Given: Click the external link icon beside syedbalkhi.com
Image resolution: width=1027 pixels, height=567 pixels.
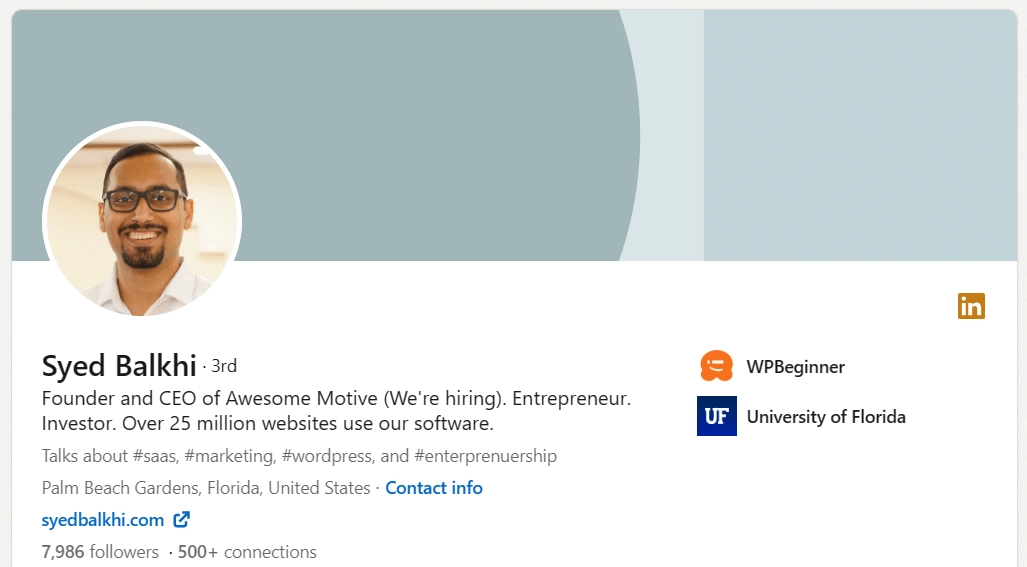Looking at the screenshot, I should pyautogui.click(x=181, y=519).
